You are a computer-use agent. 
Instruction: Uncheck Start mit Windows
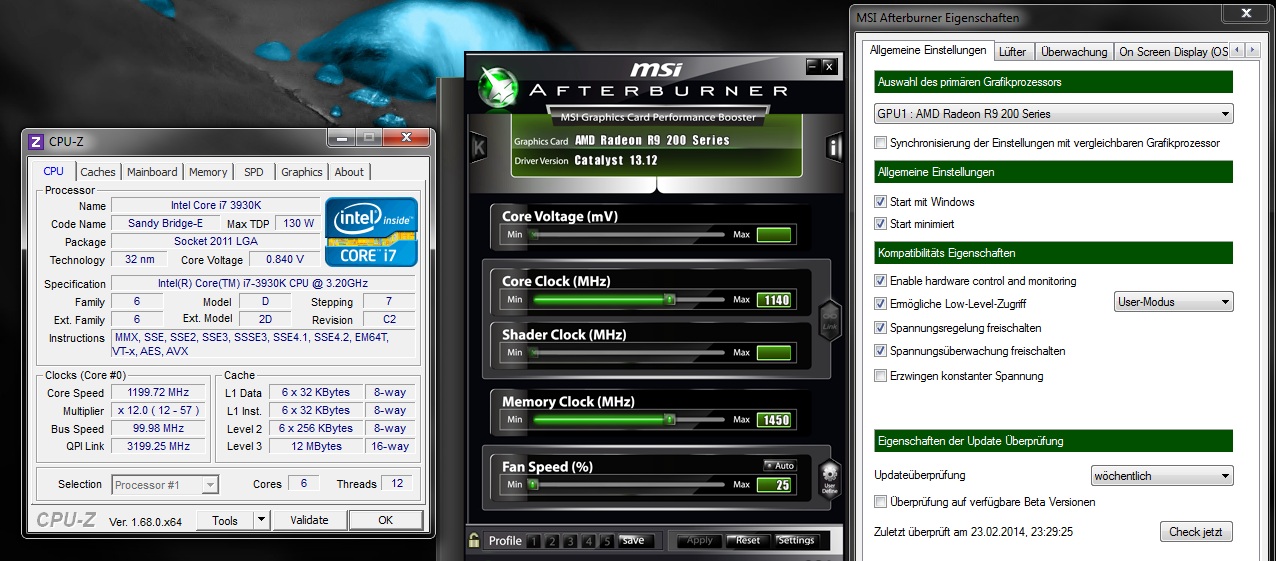click(881, 202)
